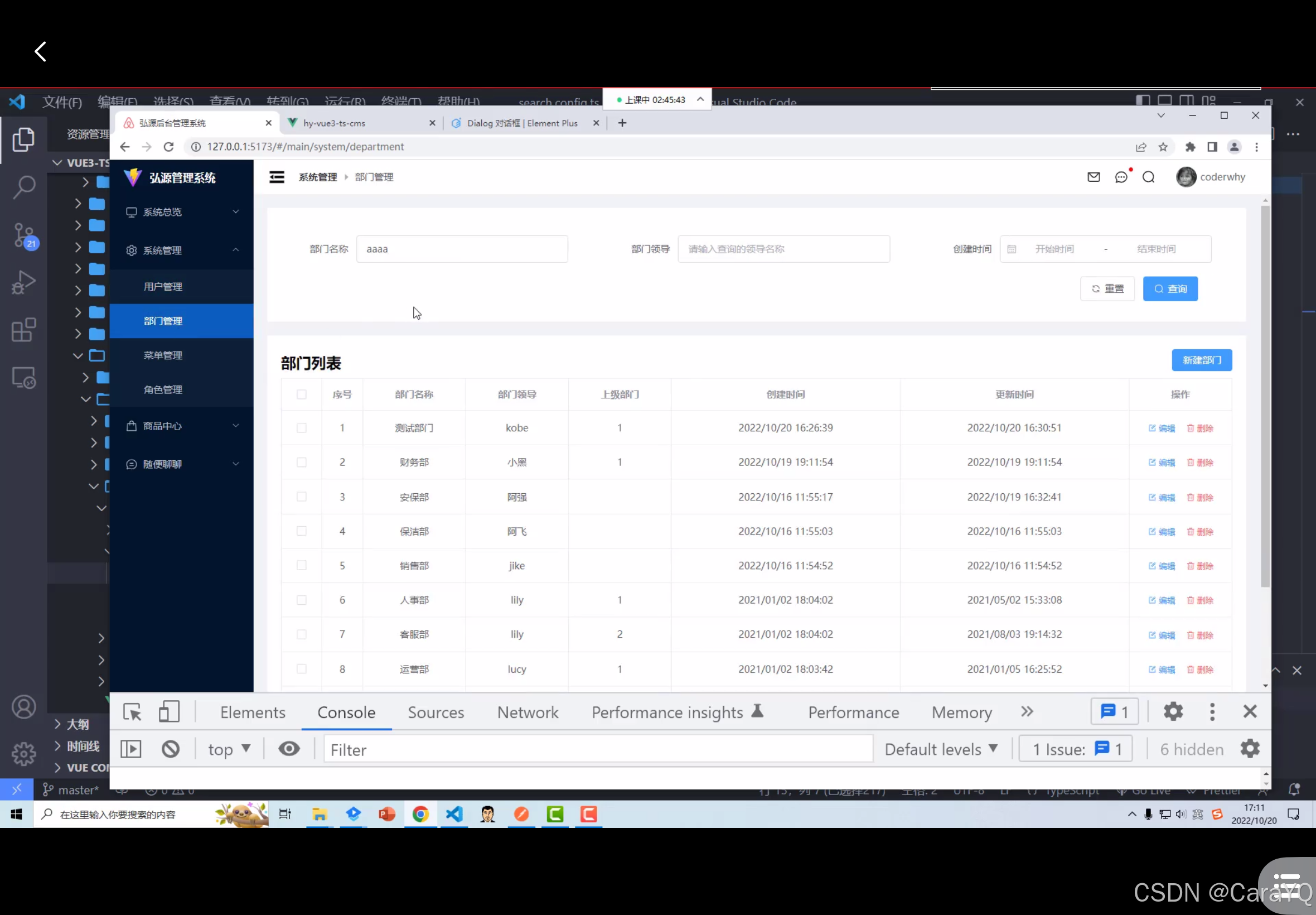Select DevTools inspect element tool

click(132, 712)
